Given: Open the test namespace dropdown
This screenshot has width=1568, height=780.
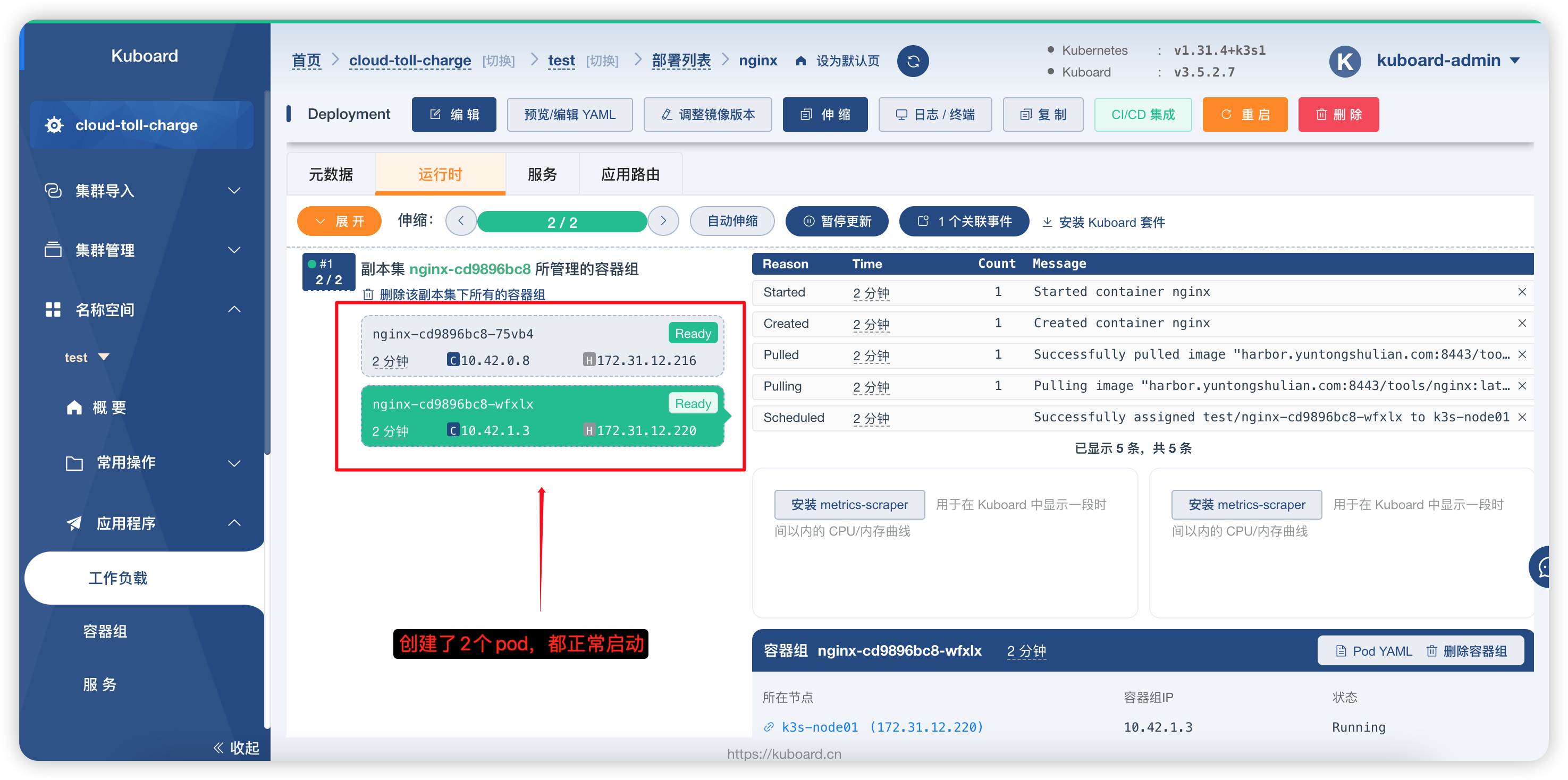Looking at the screenshot, I should coord(87,357).
